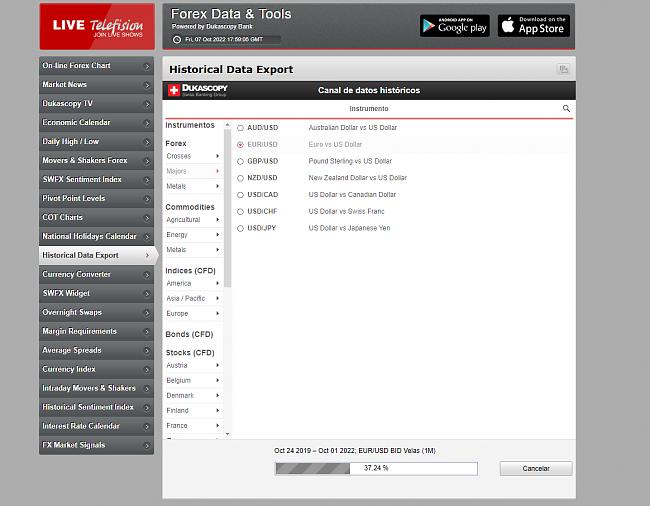The image size is (650, 506).
Task: Expand Commodities Energy category
Action: [193, 235]
